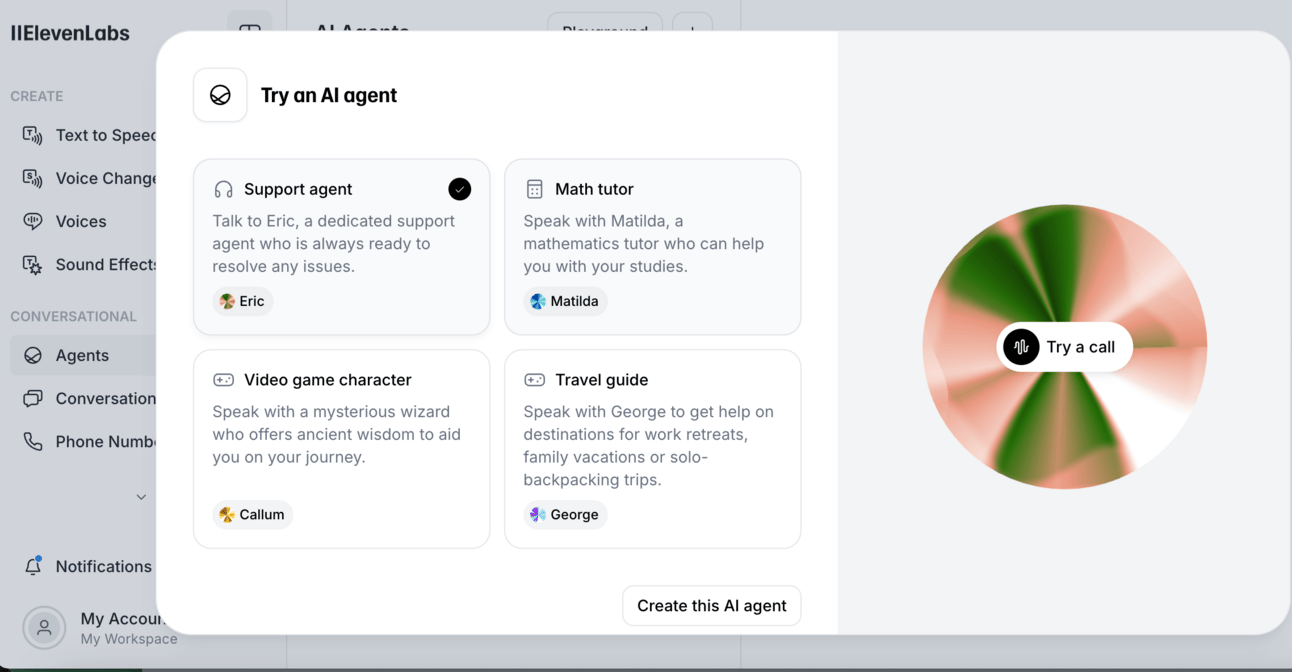Select the Video game character card
Screen dimensions: 1292x672
pyautogui.click(x=342, y=449)
